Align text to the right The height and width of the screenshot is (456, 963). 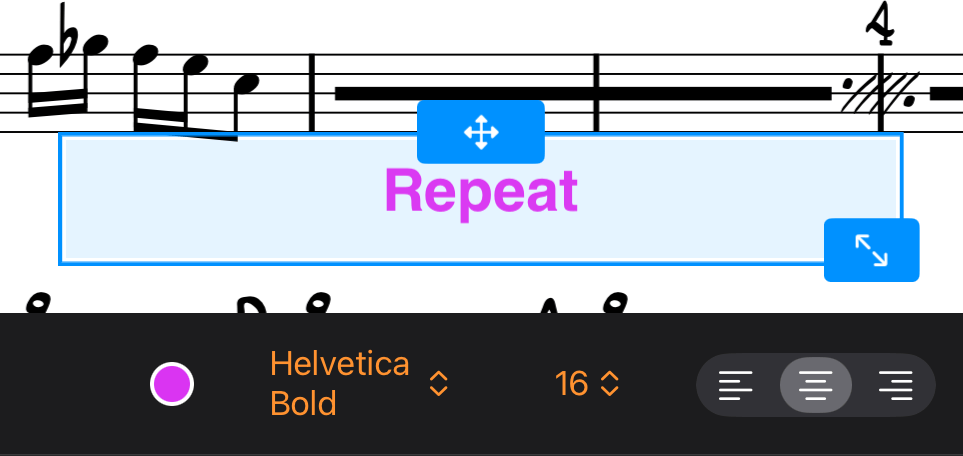895,385
